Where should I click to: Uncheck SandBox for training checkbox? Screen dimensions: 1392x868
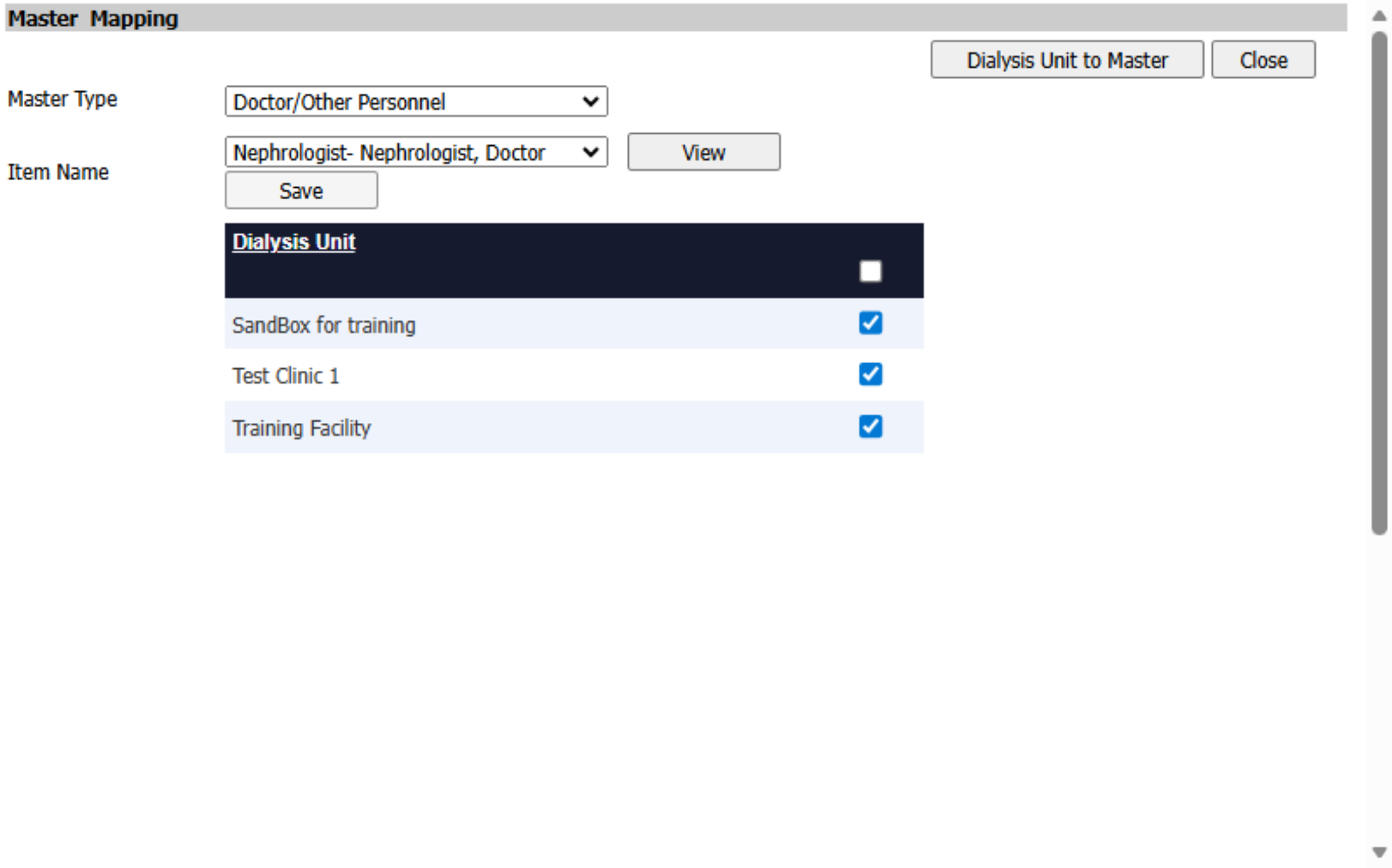tap(871, 323)
